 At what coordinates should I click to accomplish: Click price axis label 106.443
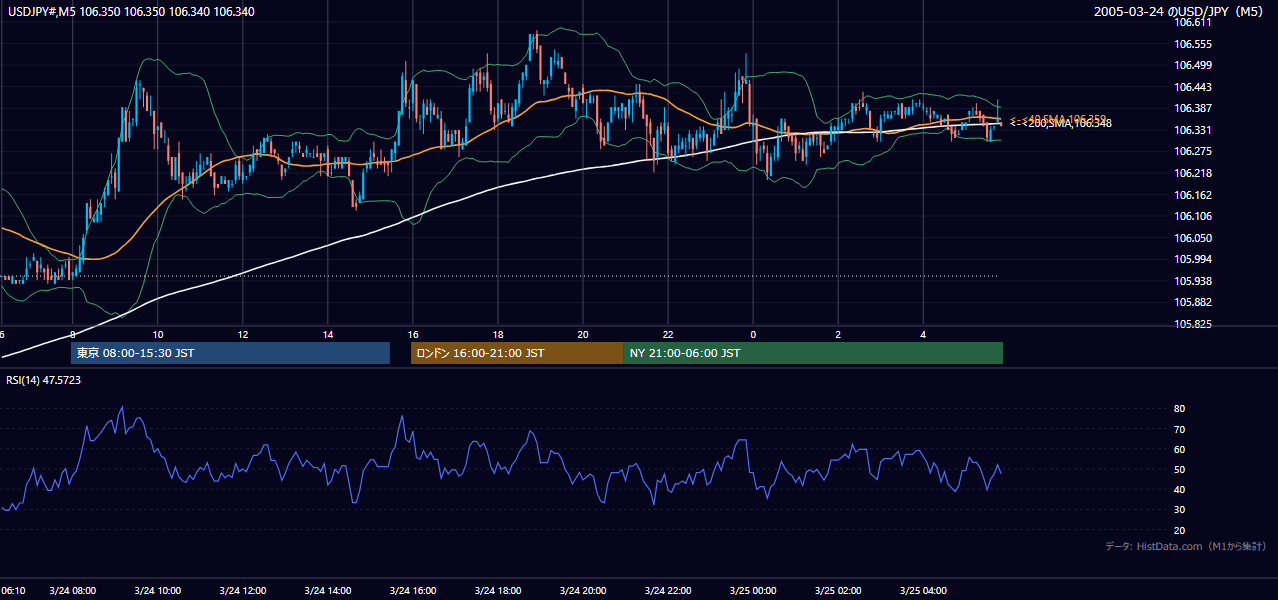tap(1193, 87)
